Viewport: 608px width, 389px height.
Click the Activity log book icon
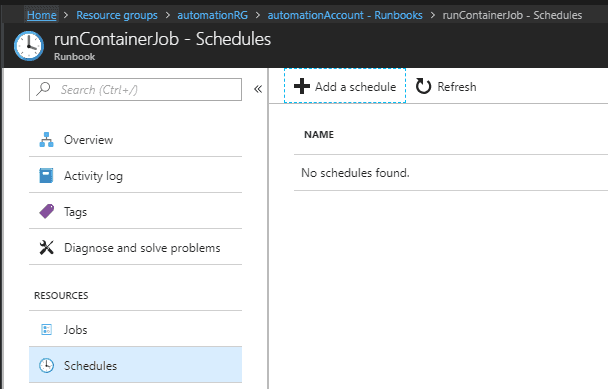click(x=46, y=175)
